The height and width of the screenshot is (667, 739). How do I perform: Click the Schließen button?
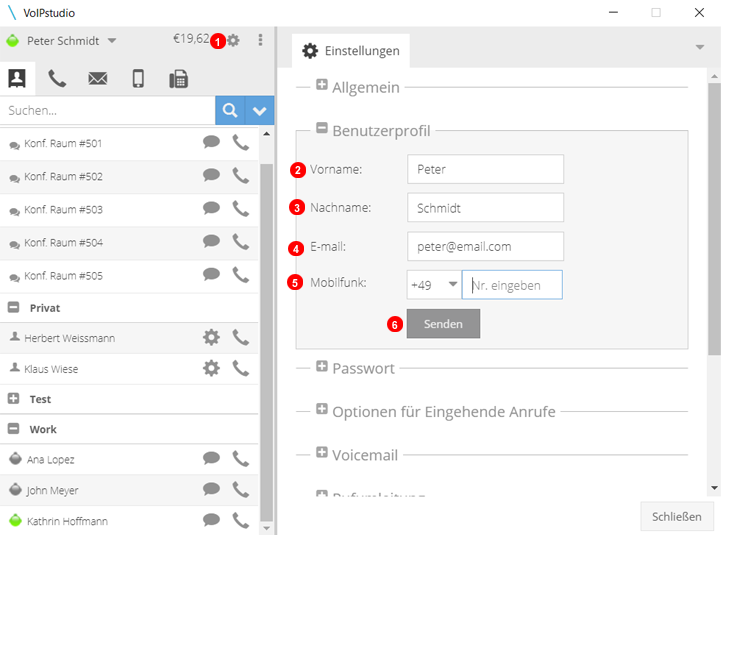[x=677, y=517]
